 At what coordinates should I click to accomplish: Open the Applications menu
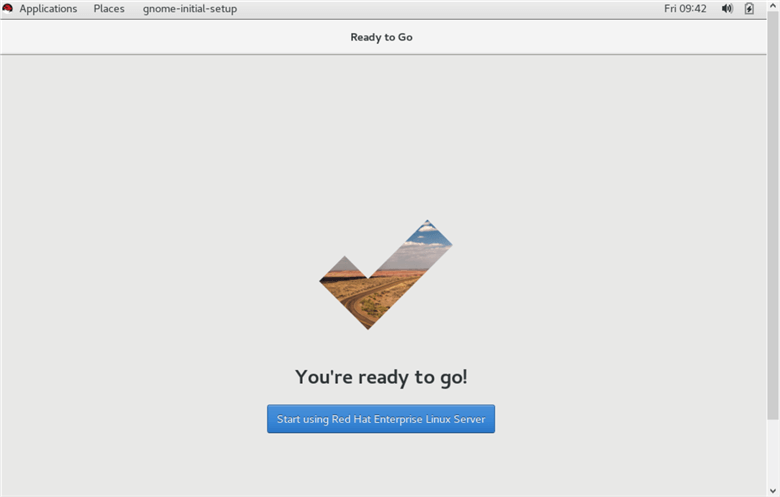click(x=48, y=8)
